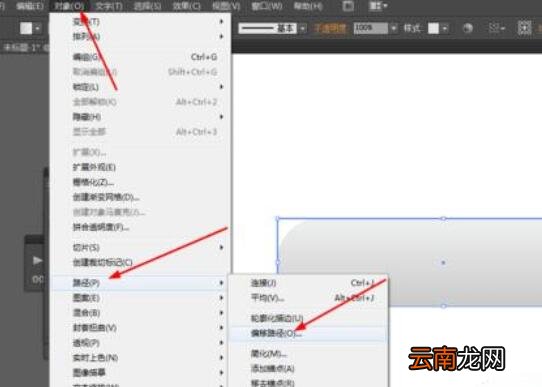Expand the 锁定(L) submenu
542x387 pixels.
coord(140,87)
